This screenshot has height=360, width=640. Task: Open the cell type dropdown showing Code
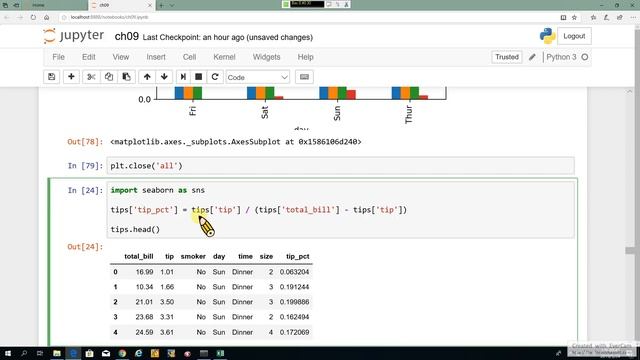coord(258,77)
